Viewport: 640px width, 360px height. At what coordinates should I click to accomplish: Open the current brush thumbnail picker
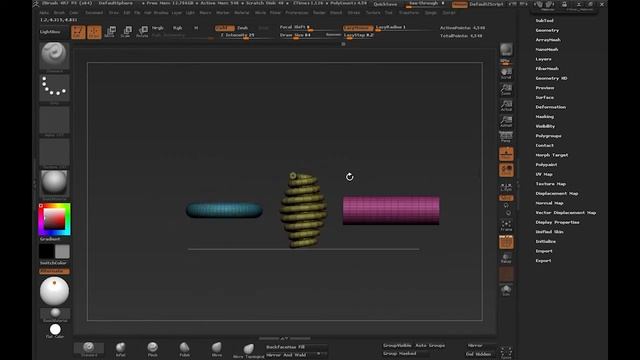pyautogui.click(x=54, y=56)
